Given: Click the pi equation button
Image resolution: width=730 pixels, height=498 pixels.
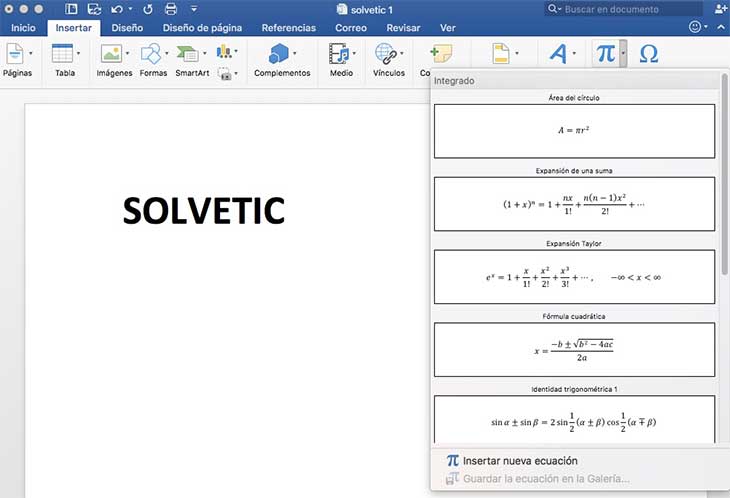Looking at the screenshot, I should (x=606, y=54).
